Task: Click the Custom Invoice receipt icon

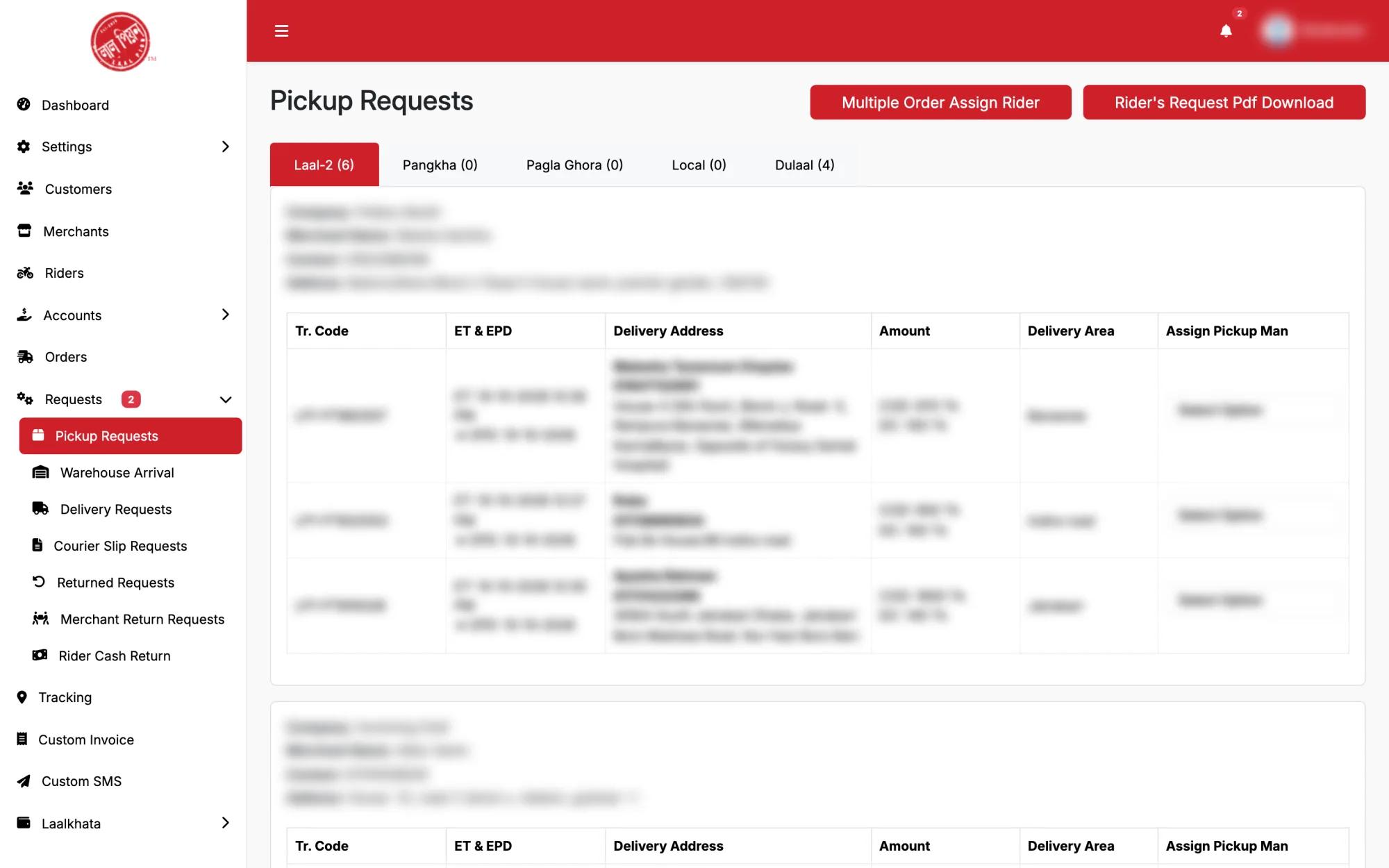Action: pyautogui.click(x=22, y=739)
